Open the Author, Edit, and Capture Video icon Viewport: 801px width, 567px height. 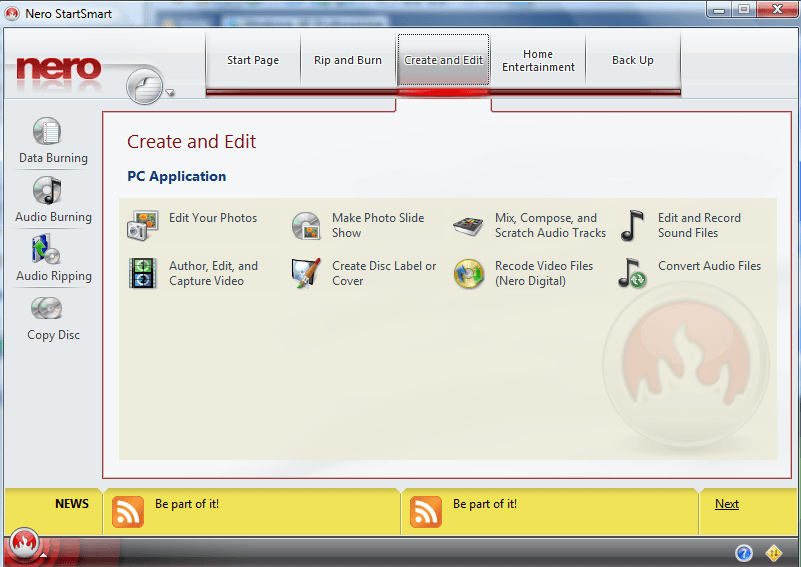(143, 273)
